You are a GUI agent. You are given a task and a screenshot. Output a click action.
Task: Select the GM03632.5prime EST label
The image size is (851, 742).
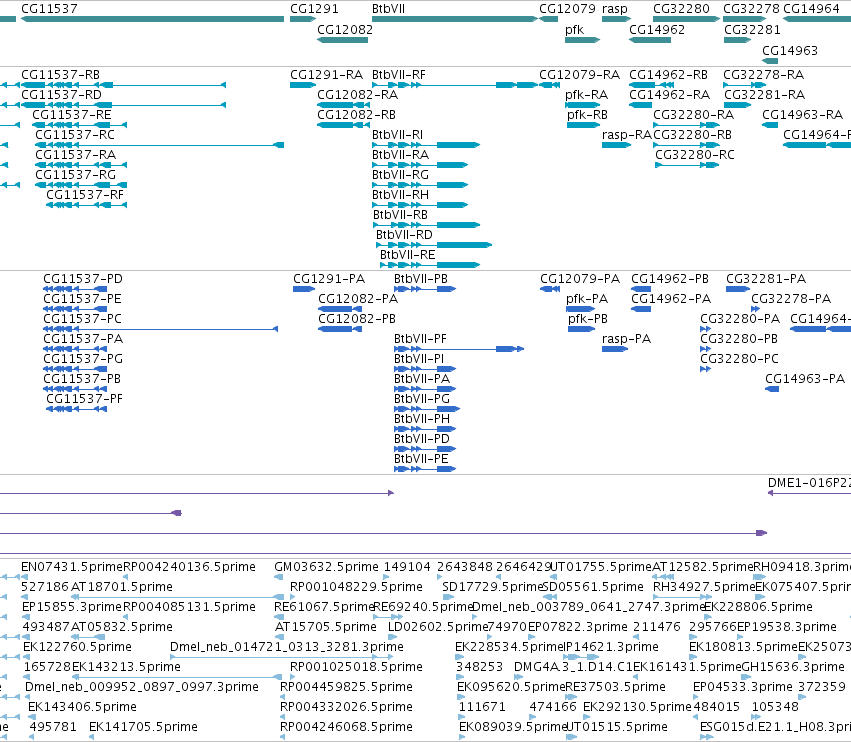(327, 567)
